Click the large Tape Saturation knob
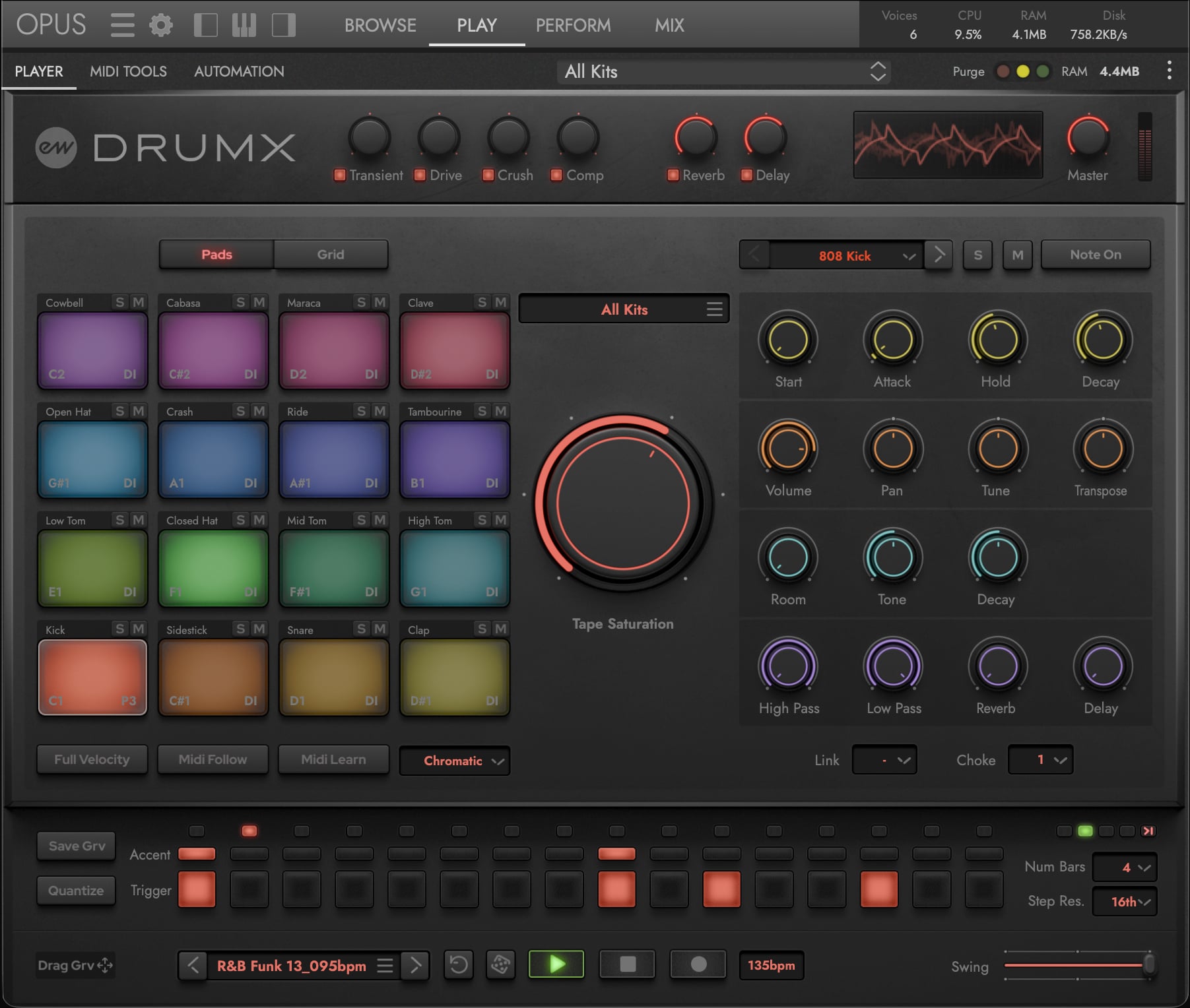This screenshot has height=1008, width=1190. [623, 503]
